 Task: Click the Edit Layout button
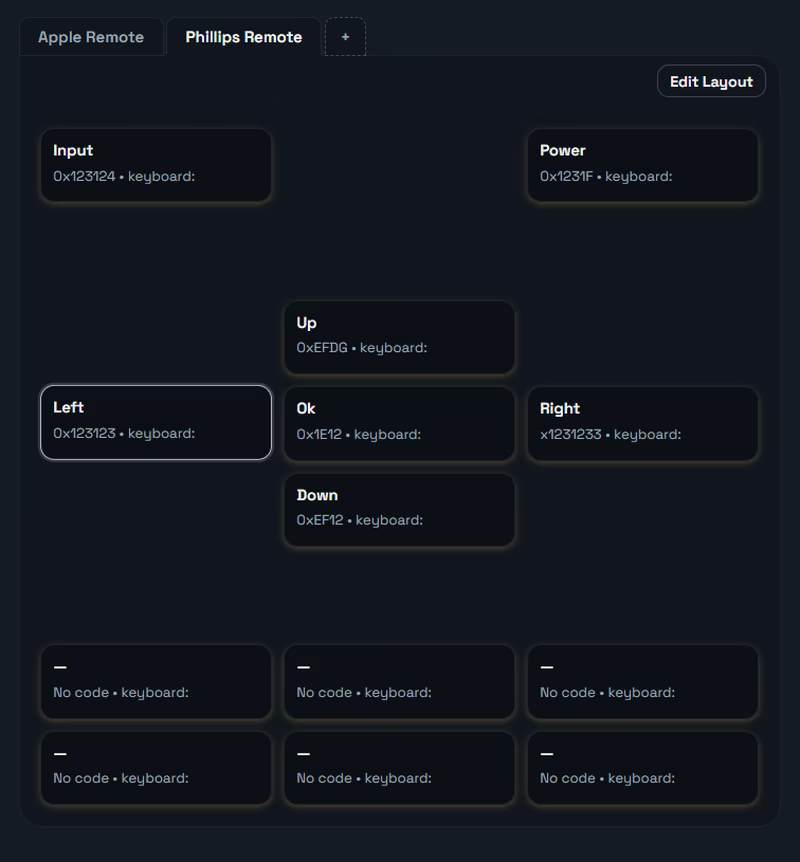(x=711, y=81)
